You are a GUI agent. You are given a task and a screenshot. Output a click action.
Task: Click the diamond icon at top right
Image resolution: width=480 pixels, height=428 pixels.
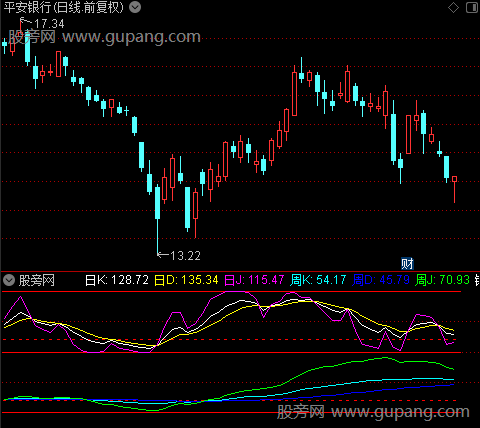453,7
